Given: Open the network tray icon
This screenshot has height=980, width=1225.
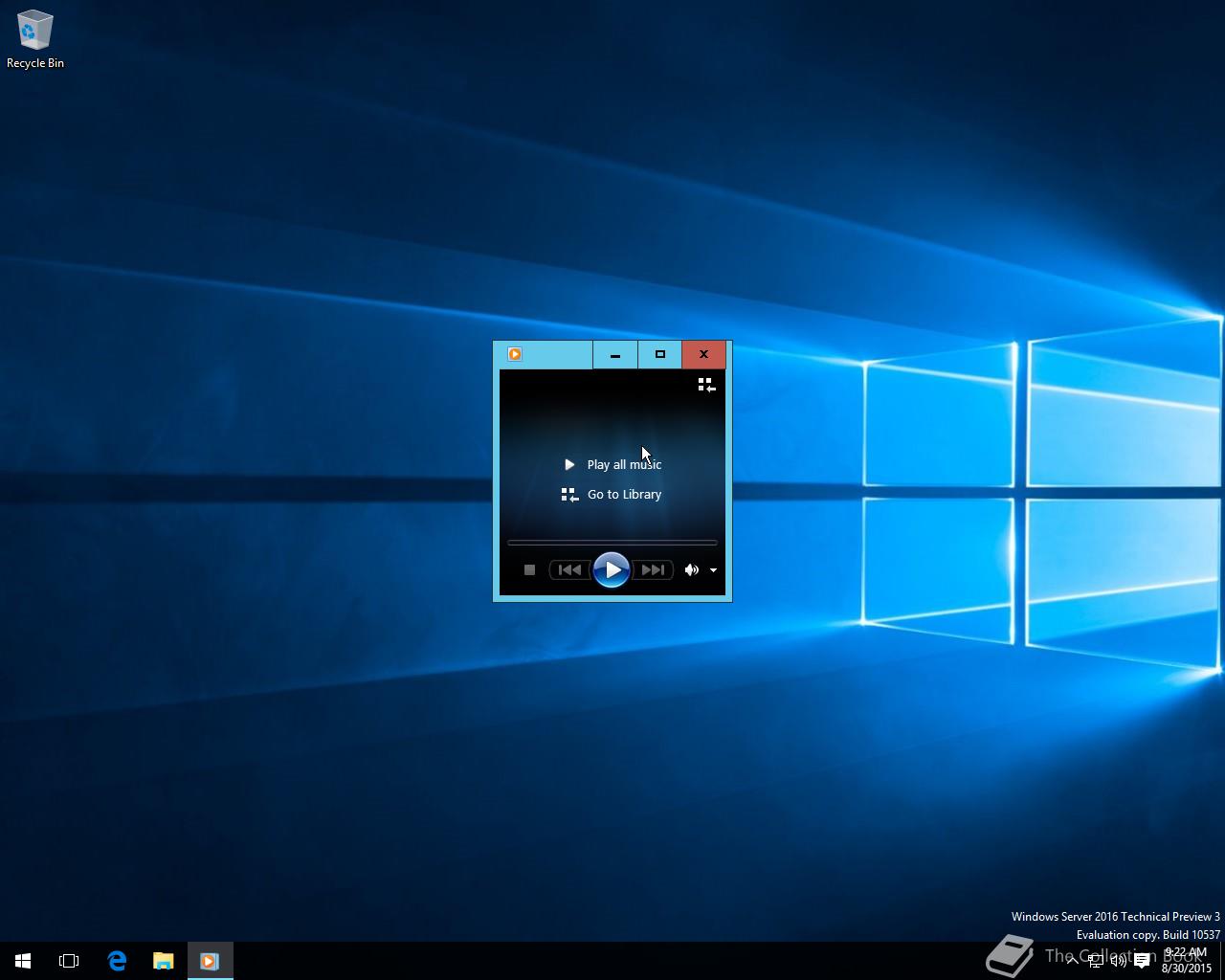Looking at the screenshot, I should coord(1096,961).
